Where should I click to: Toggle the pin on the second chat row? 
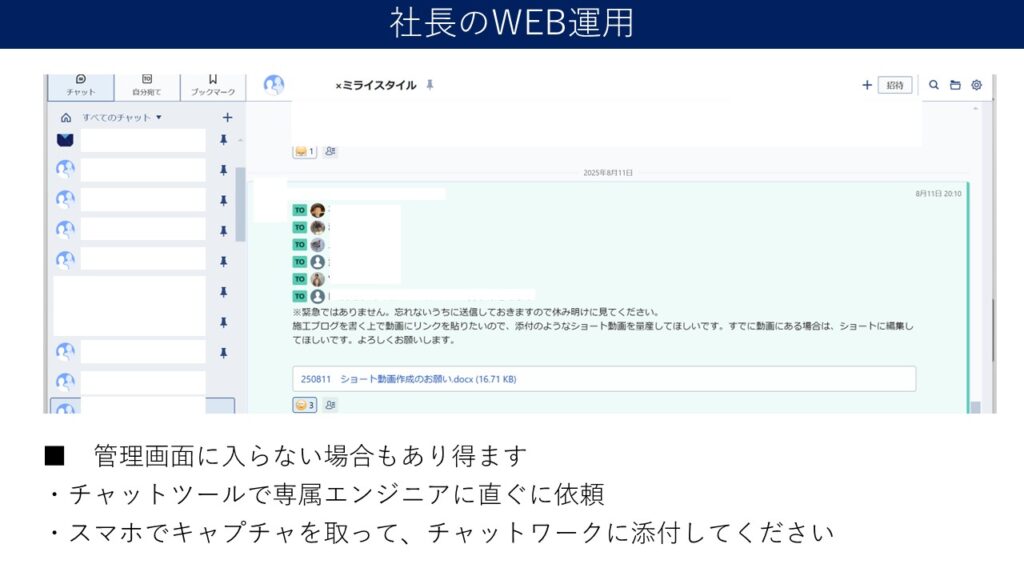point(224,170)
